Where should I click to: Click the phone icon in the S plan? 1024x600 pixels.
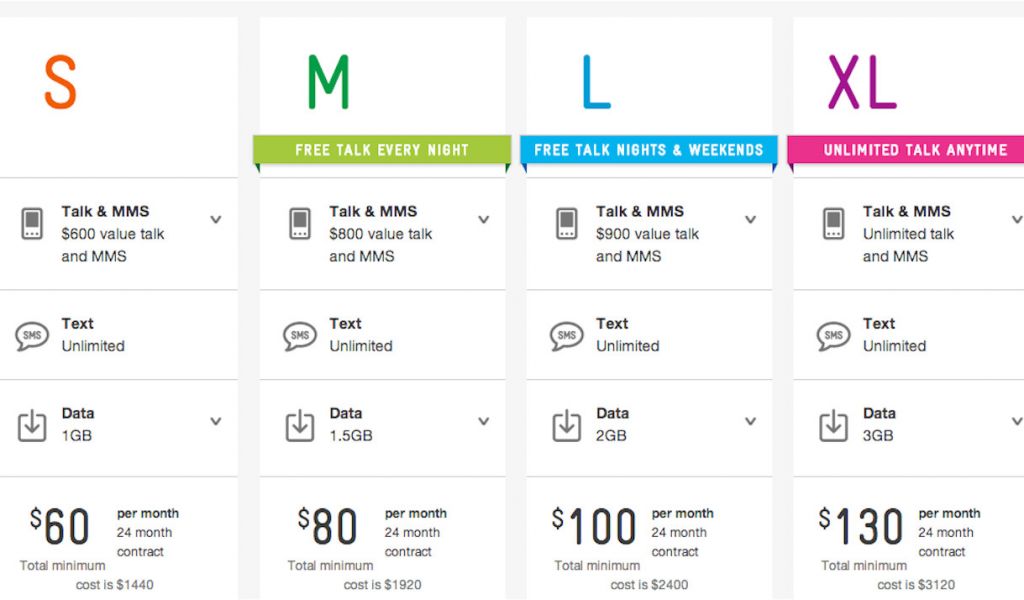tap(32, 223)
